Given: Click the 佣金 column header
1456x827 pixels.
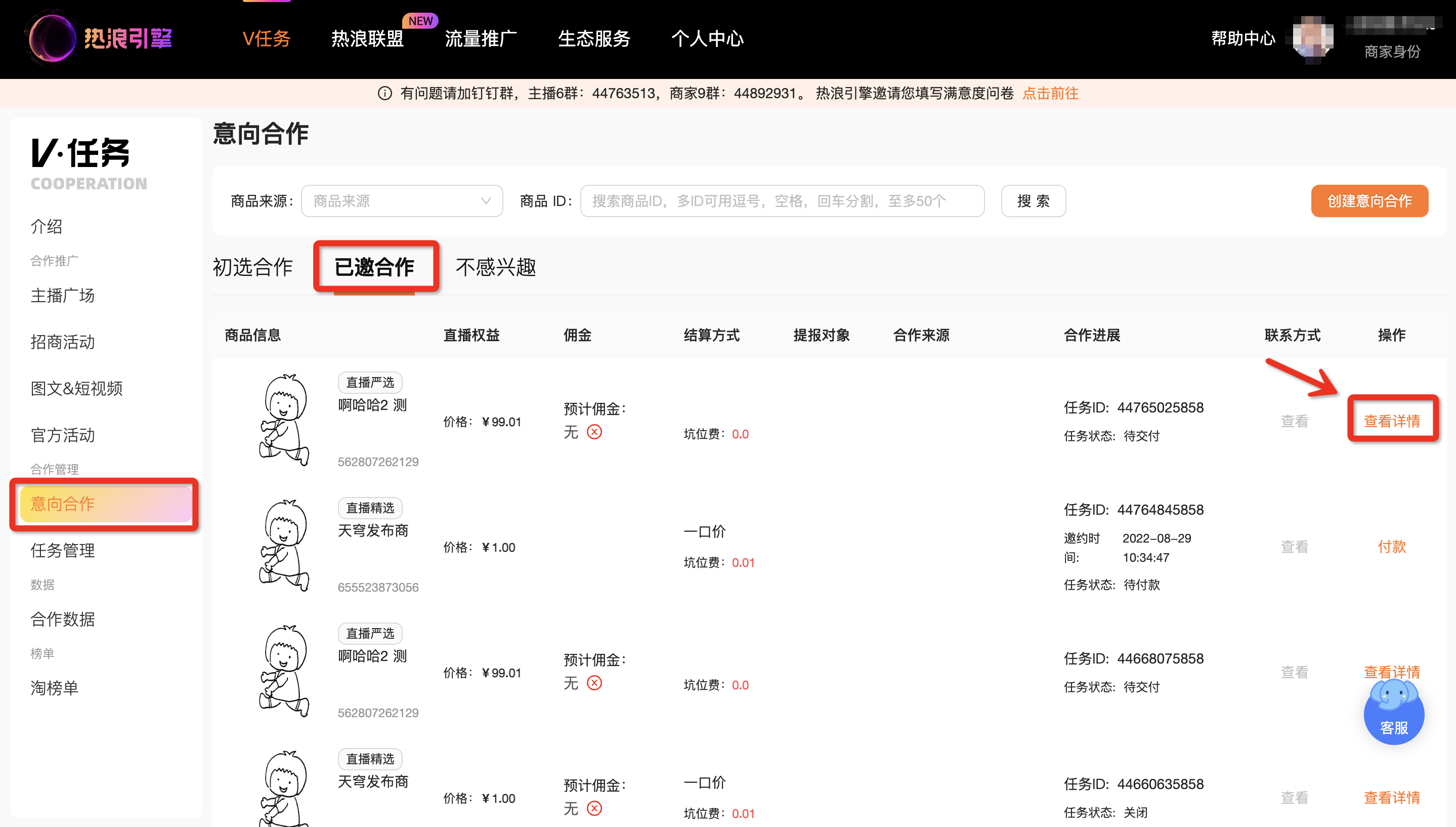Looking at the screenshot, I should (x=577, y=335).
